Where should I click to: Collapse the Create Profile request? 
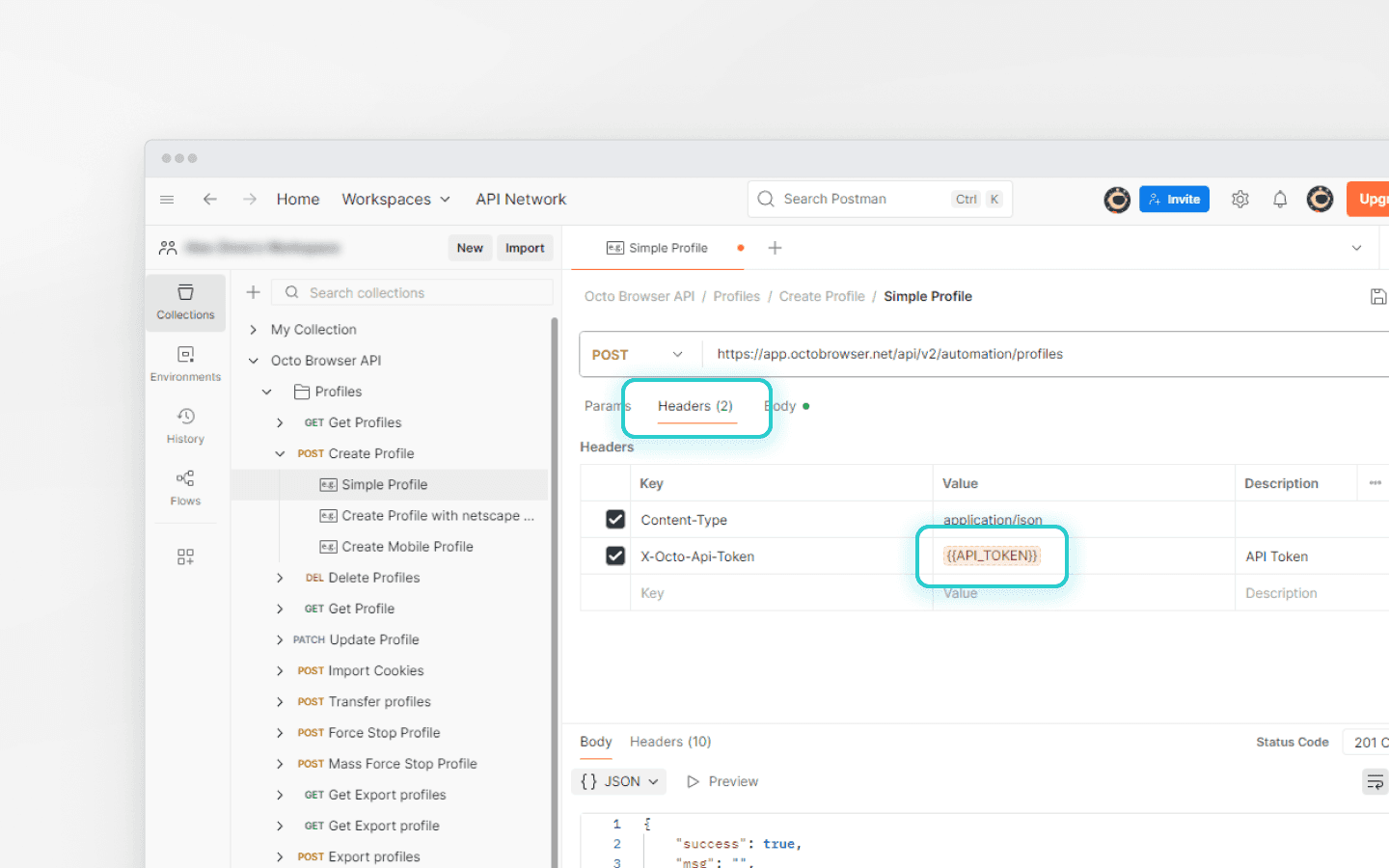click(x=280, y=453)
